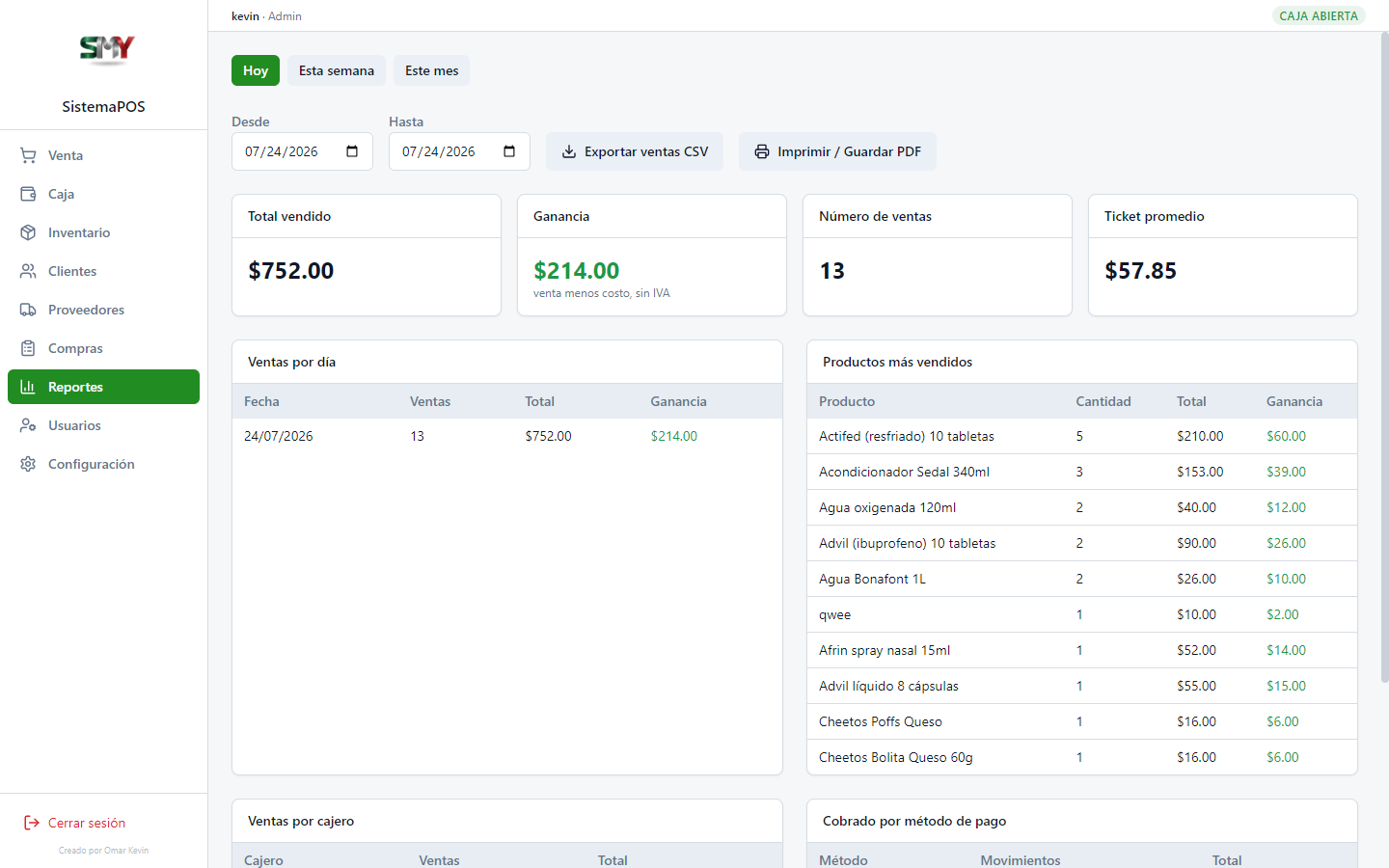Image resolution: width=1389 pixels, height=868 pixels.
Task: Switch to Este mes period
Action: coord(432,70)
